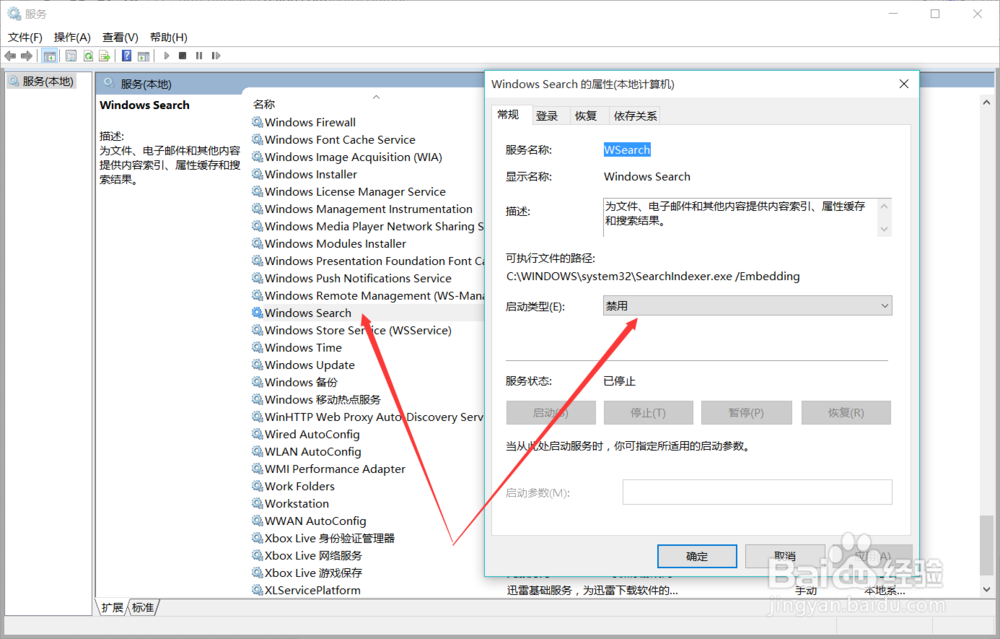The height and width of the screenshot is (639, 1000).
Task: Click the Refresh icon in the services toolbar
Action: (x=89, y=55)
